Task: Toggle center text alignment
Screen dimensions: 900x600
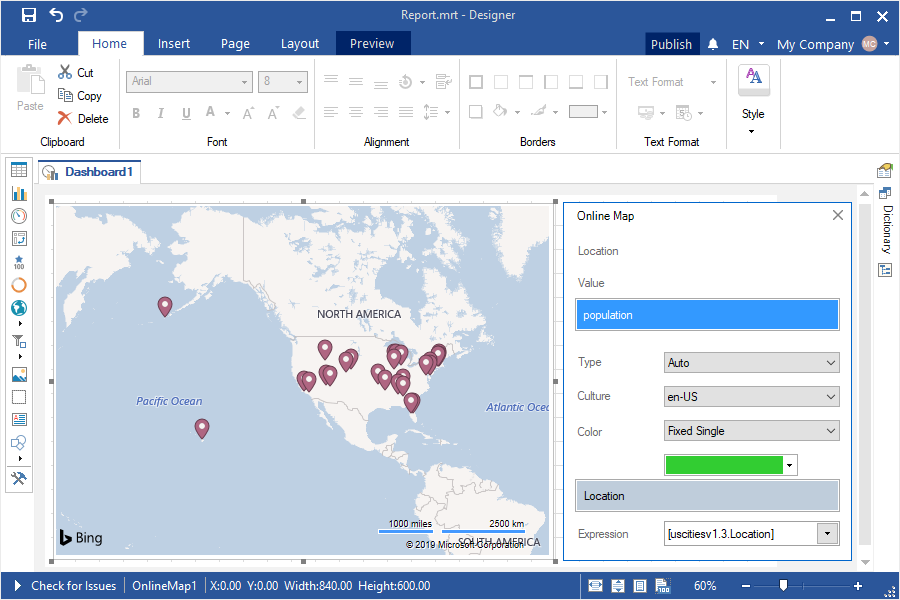Action: 356,111
